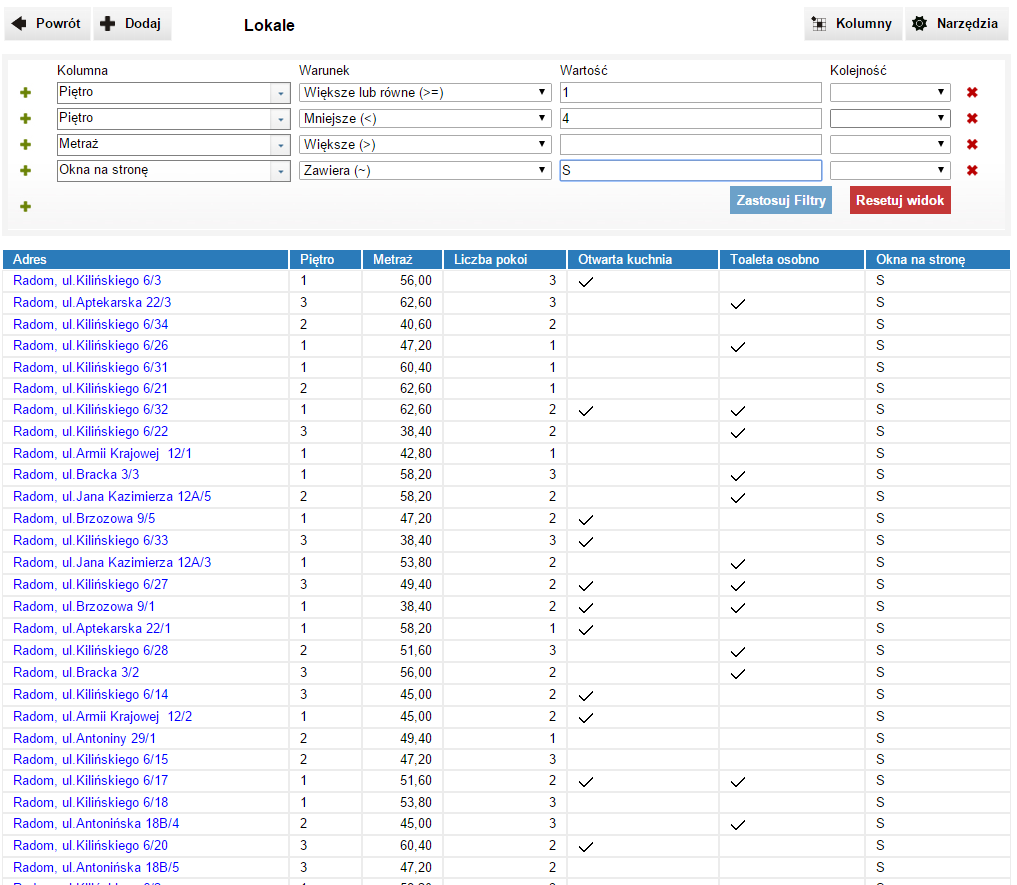The width and height of the screenshot is (1017, 885).
Task: Click the red Resetuj widok button
Action: (x=899, y=200)
